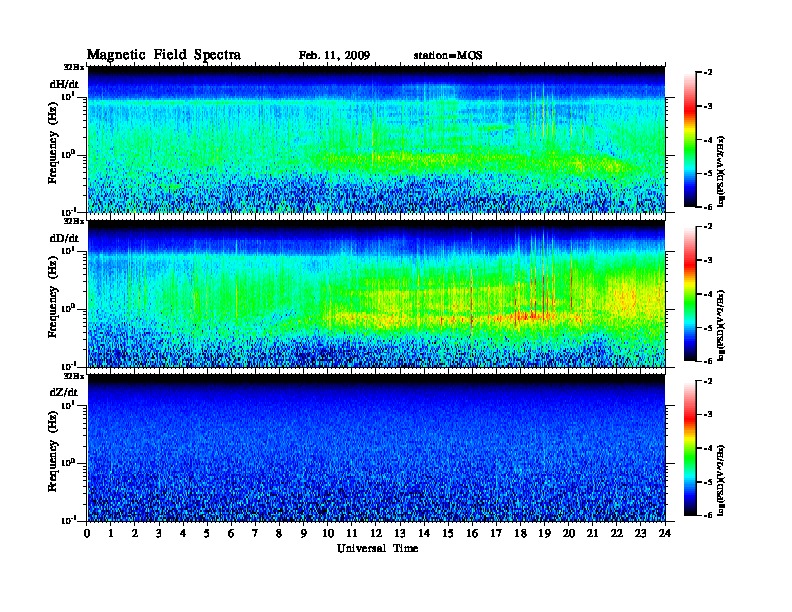Image resolution: width=792 pixels, height=612 pixels.
Task: Click the color bar beside the dH/dt panel
Action: (690, 139)
